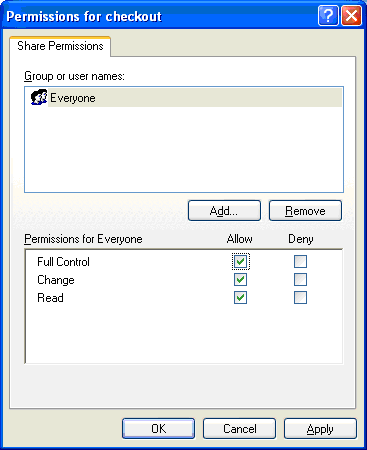Click the Everyone group users icon
The width and height of the screenshot is (367, 450).
tap(39, 97)
